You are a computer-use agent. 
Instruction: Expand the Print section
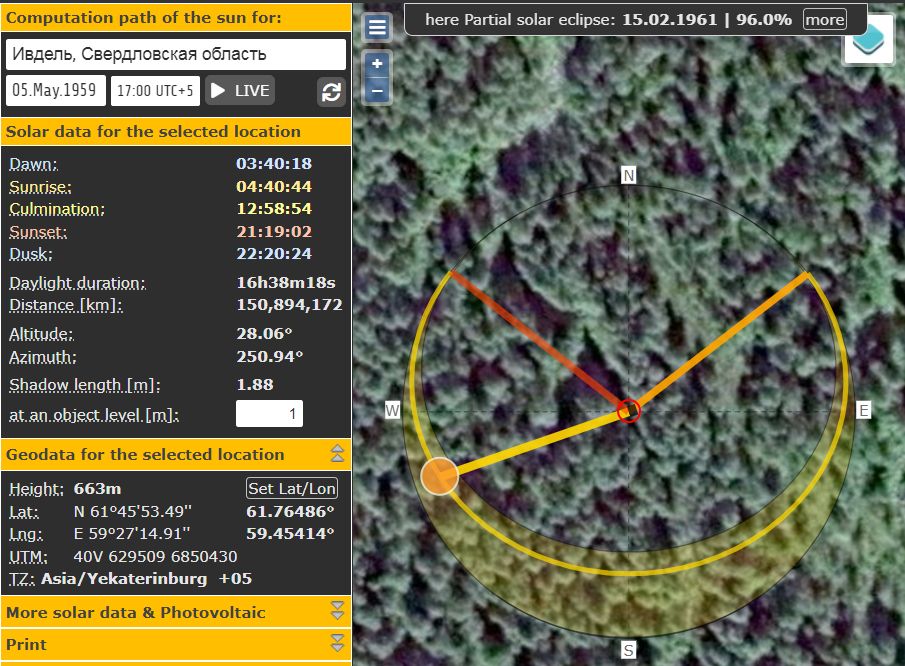[x=337, y=643]
